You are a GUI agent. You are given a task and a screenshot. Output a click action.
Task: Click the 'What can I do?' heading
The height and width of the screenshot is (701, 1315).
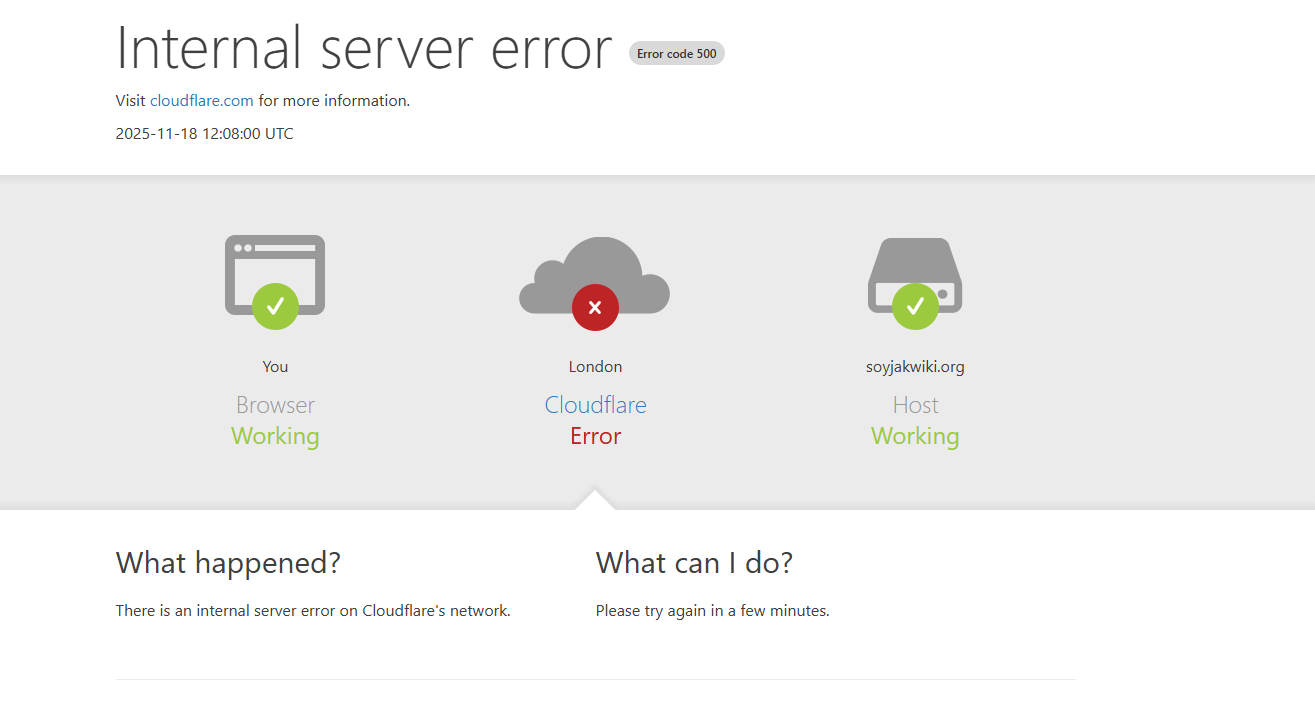coord(694,563)
